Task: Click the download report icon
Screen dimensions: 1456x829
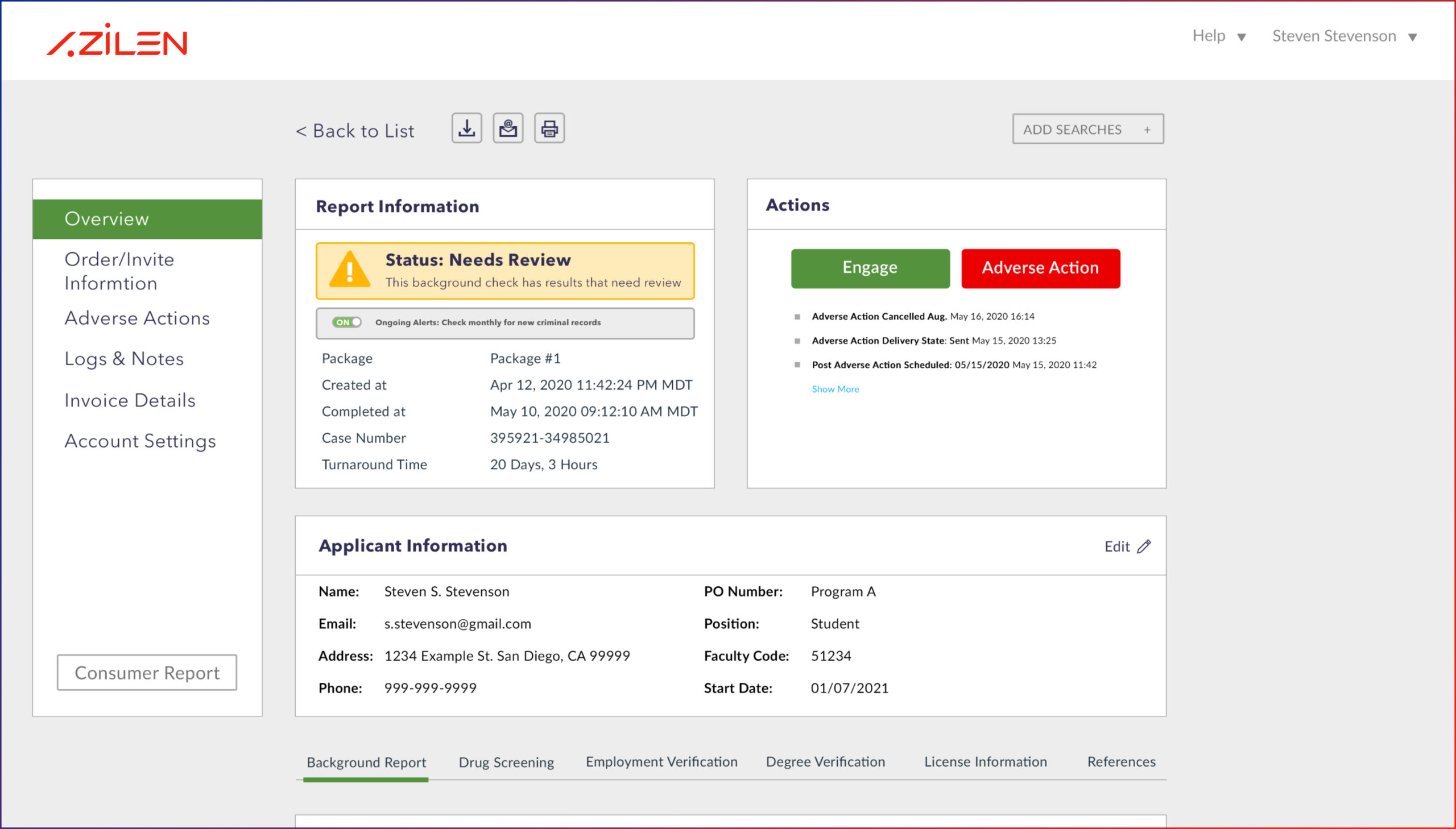Action: point(466,128)
